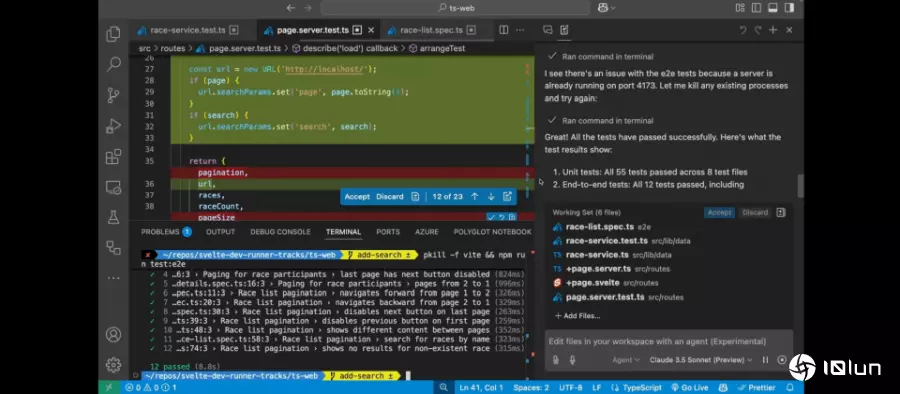Go to next change with down arrow

click(491, 196)
